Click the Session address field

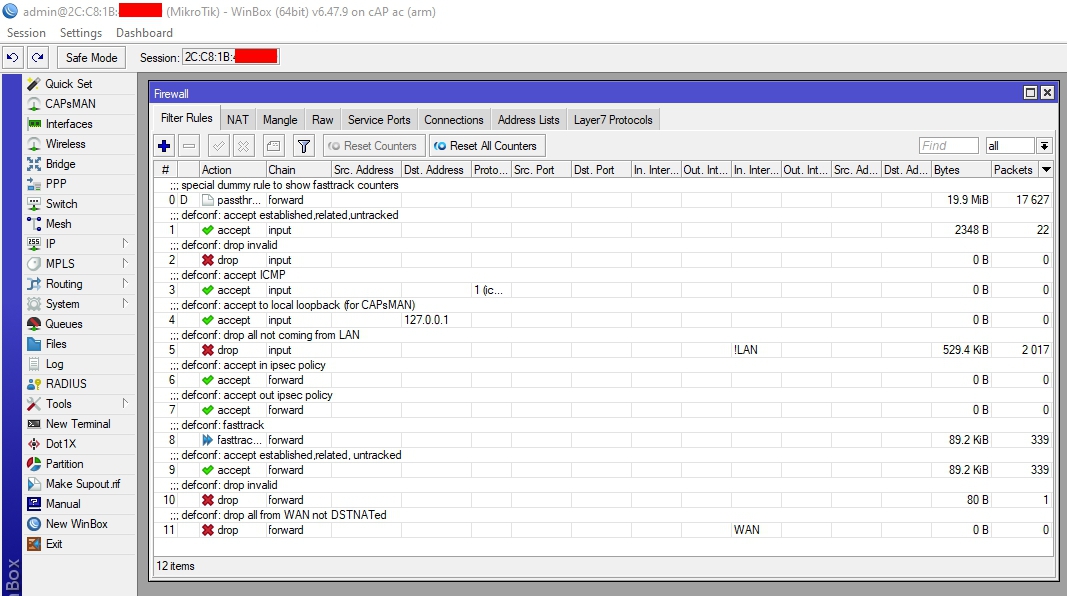[231, 57]
